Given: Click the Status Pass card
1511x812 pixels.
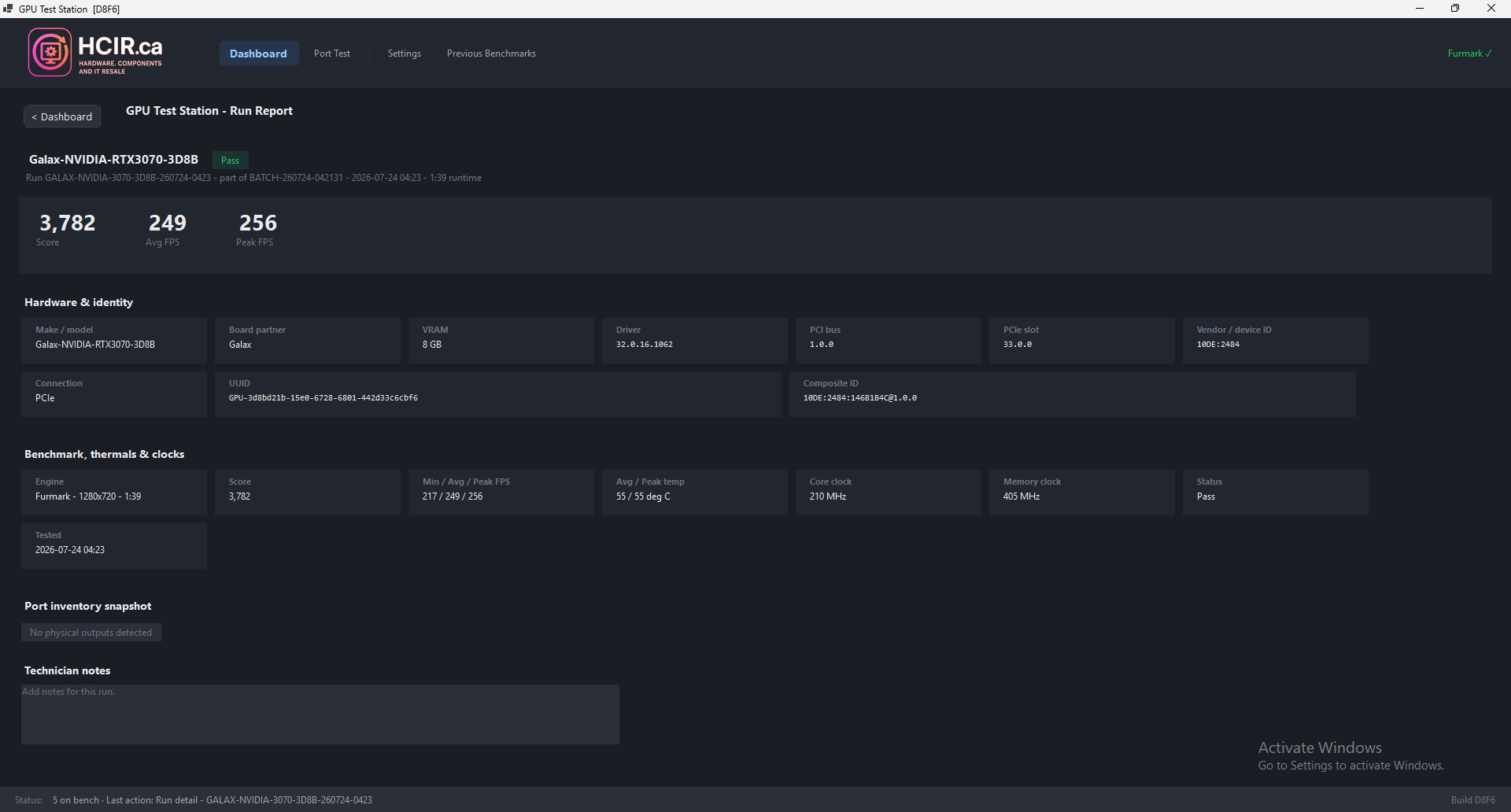Looking at the screenshot, I should [x=1276, y=493].
